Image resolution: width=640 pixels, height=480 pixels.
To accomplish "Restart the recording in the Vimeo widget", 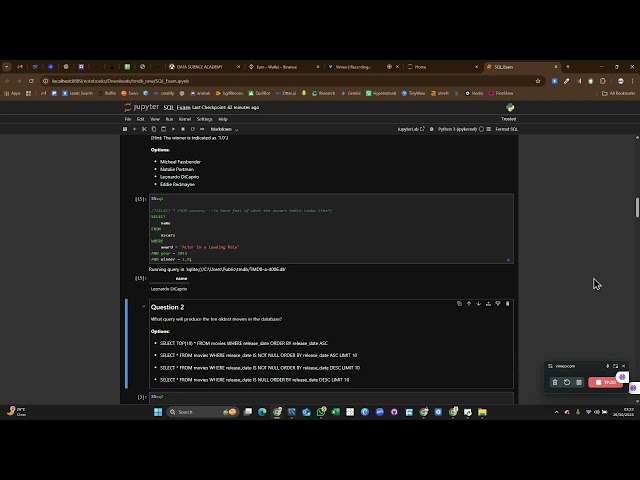I will (567, 382).
